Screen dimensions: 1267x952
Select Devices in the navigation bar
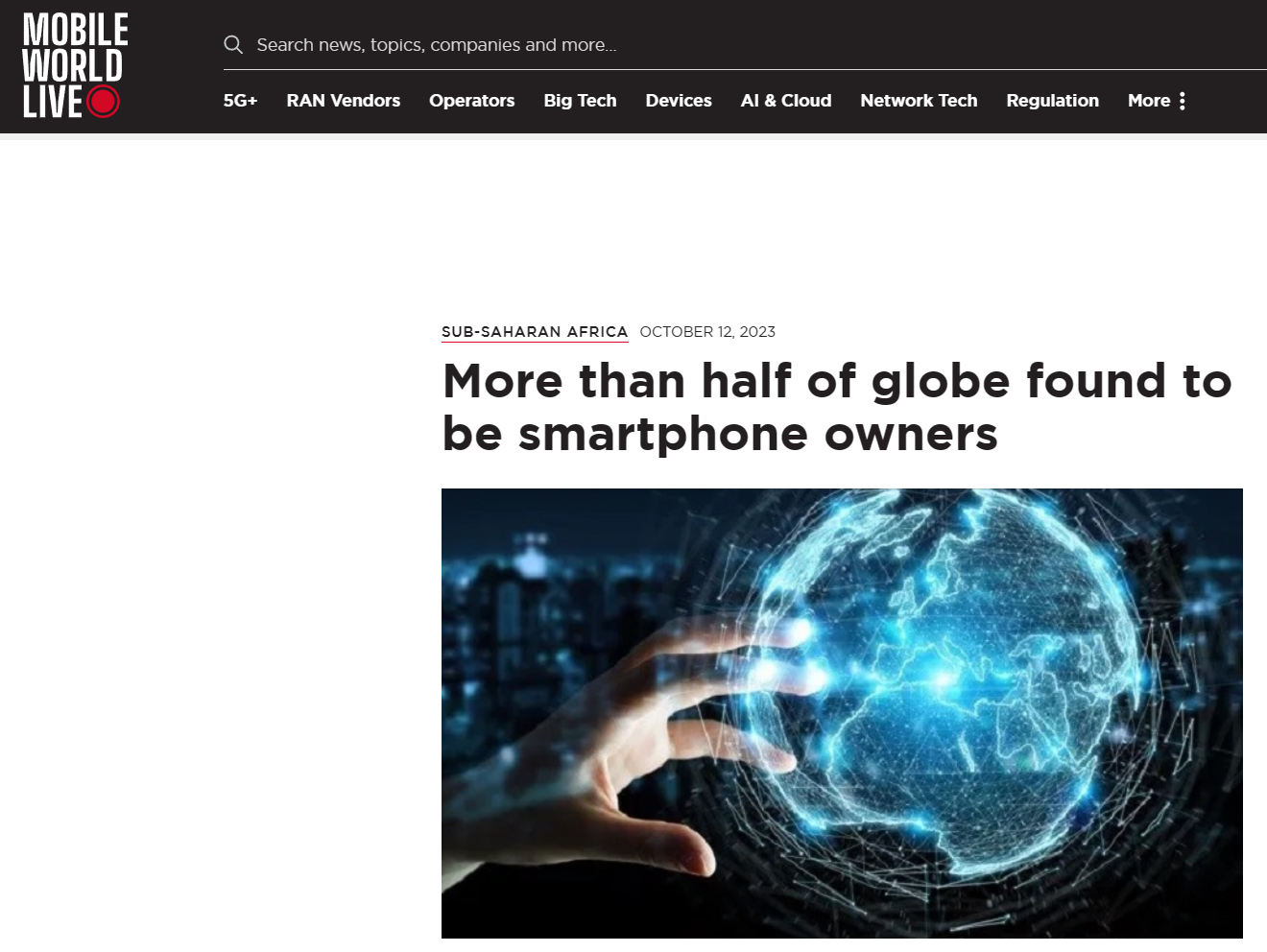(679, 101)
